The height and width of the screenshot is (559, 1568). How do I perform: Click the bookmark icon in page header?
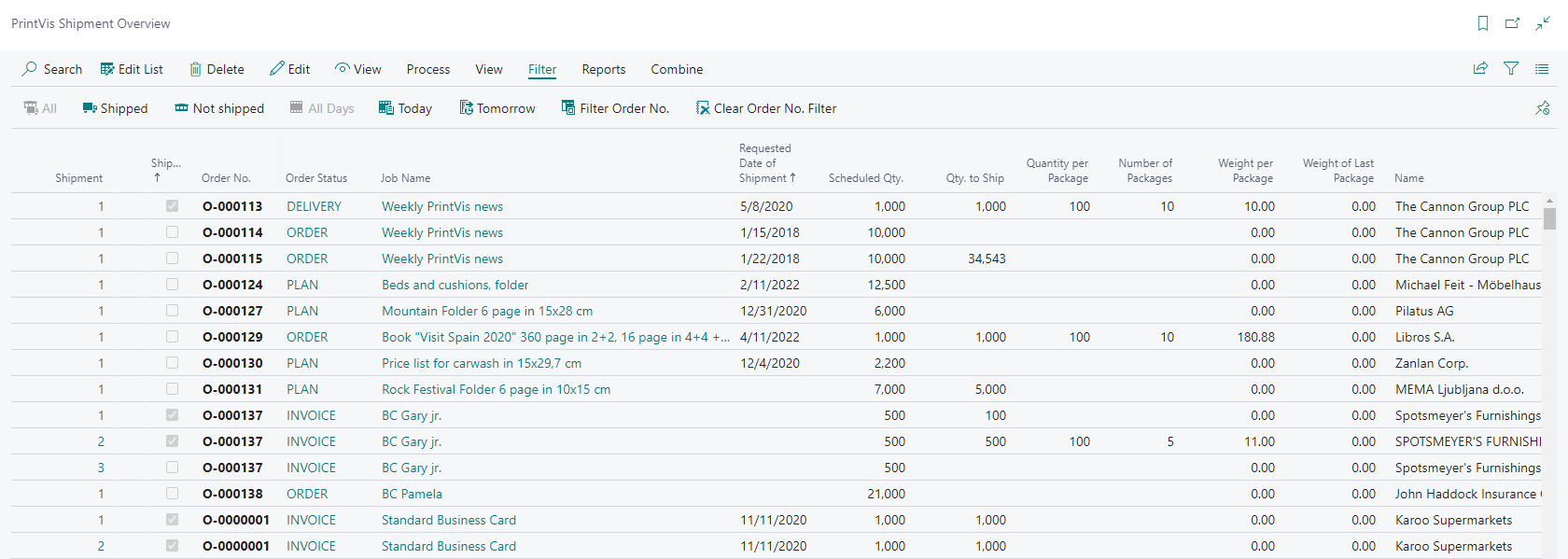1483,23
